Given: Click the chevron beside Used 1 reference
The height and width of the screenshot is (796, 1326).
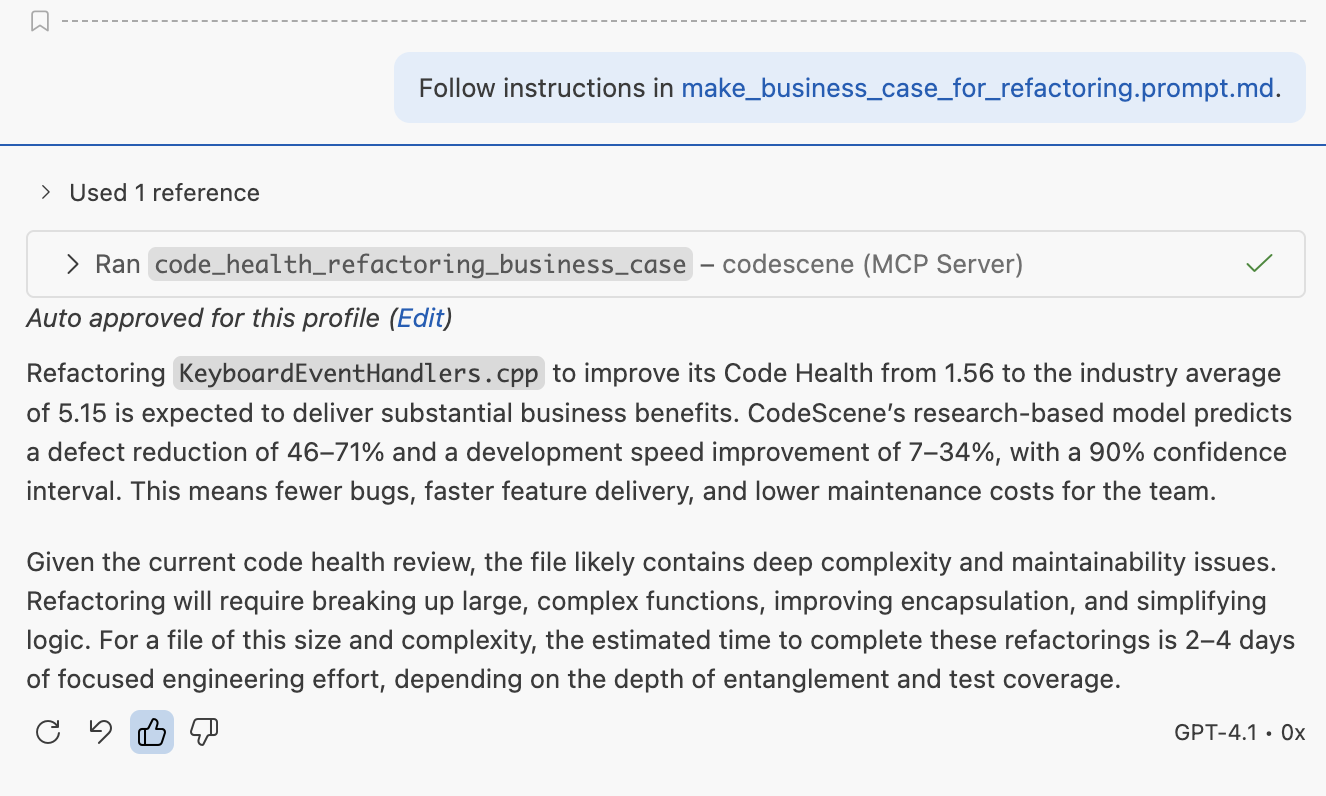Looking at the screenshot, I should coord(45,192).
